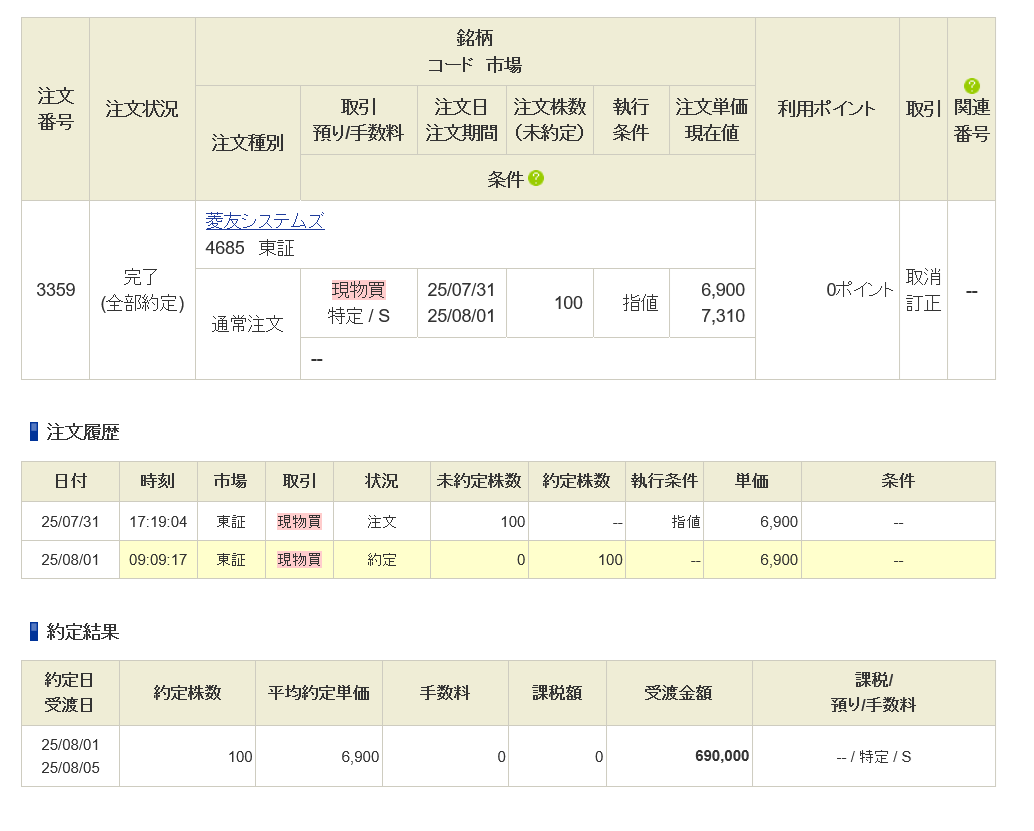This screenshot has height=831, width=1034.
Task: Click 現物買 in the 09:09:17 history row
Action: click(x=299, y=560)
